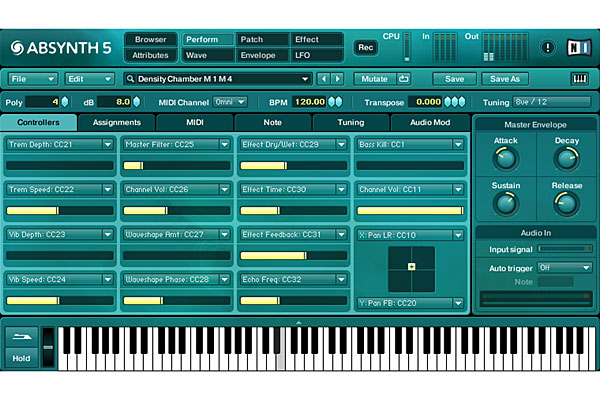Screen dimensions: 600x400
Task: Switch to the Patch window
Action: coord(262,39)
